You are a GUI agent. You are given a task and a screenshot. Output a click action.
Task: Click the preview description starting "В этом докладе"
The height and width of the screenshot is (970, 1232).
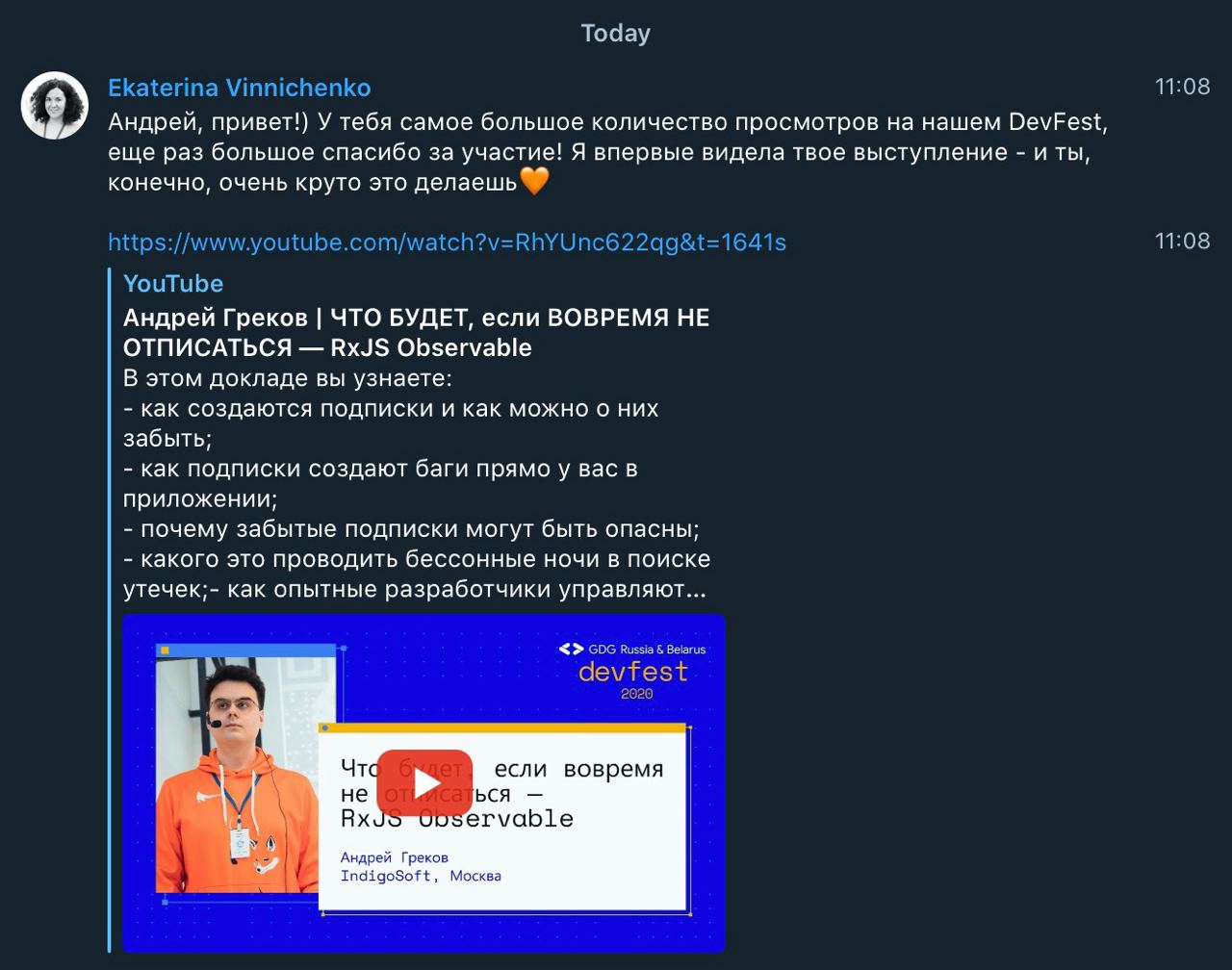[x=417, y=483]
